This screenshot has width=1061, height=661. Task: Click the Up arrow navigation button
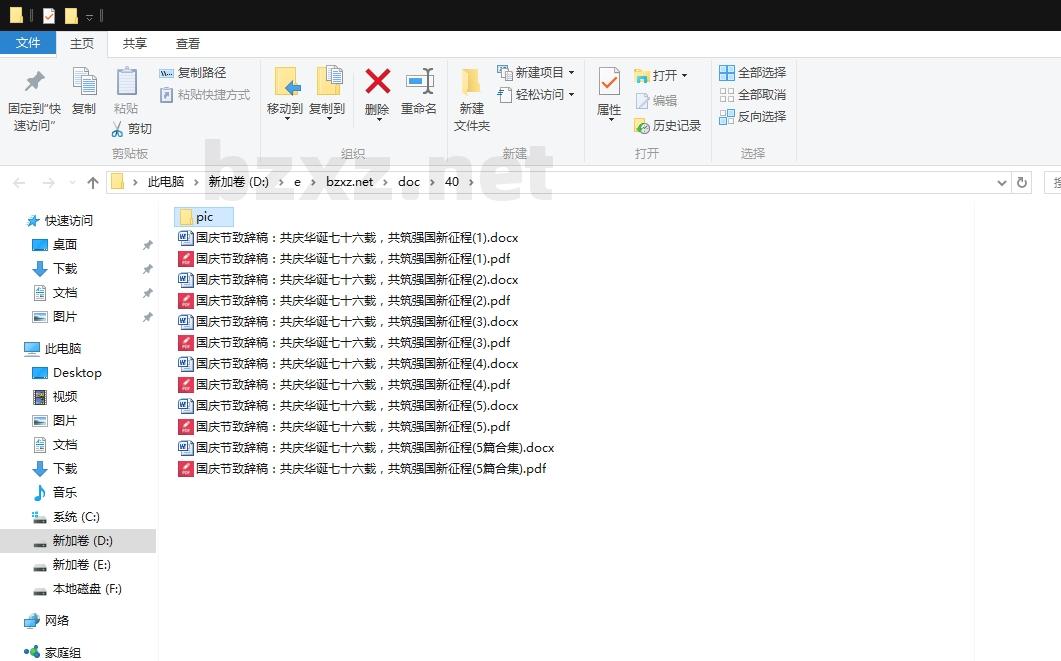click(93, 182)
